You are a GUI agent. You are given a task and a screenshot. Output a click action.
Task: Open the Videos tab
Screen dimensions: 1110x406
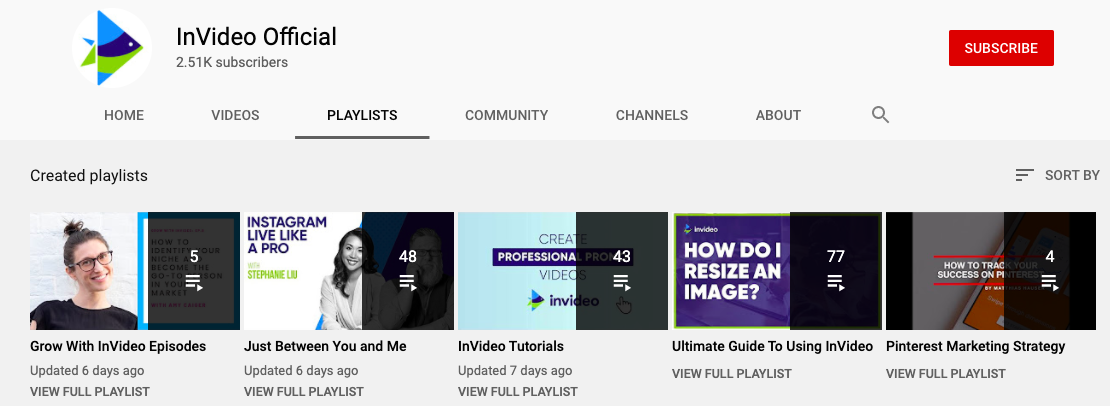coord(235,115)
